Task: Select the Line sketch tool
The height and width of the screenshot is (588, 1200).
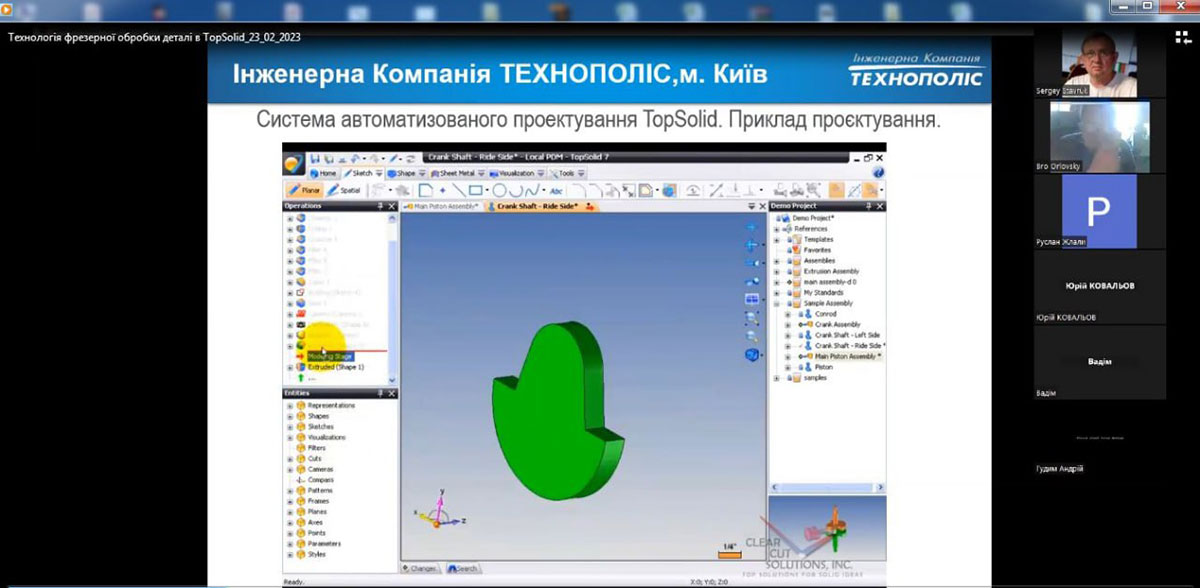Action: click(x=459, y=190)
